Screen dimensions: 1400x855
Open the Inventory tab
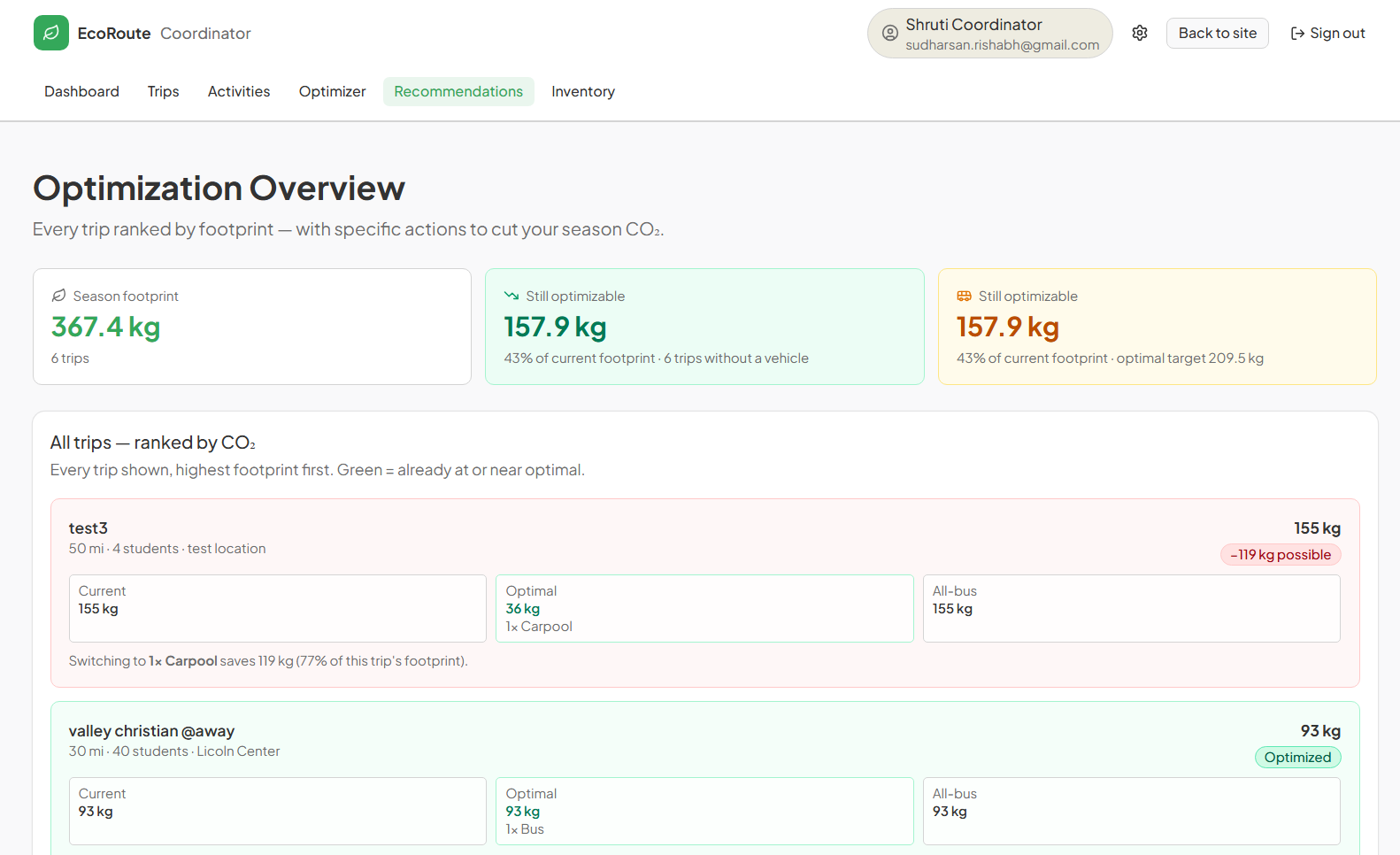tap(583, 91)
